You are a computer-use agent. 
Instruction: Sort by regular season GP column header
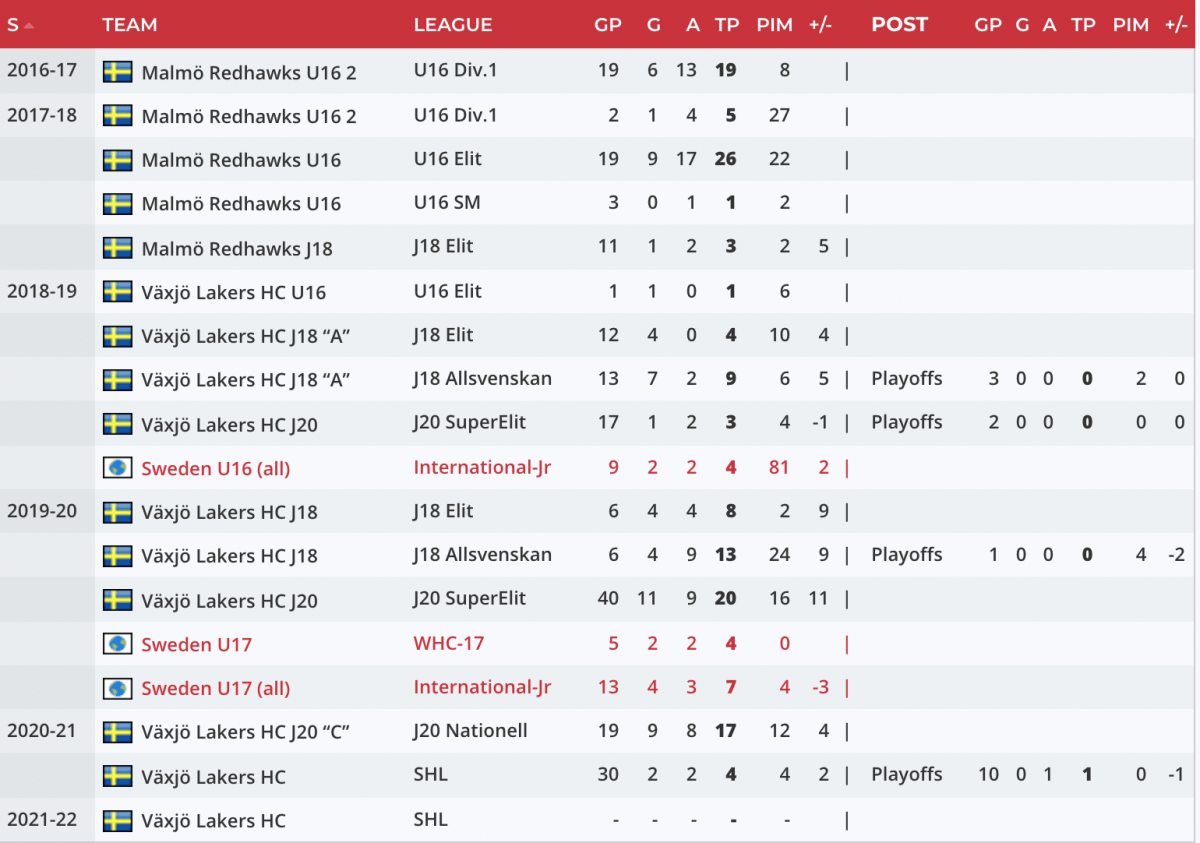pyautogui.click(x=608, y=25)
